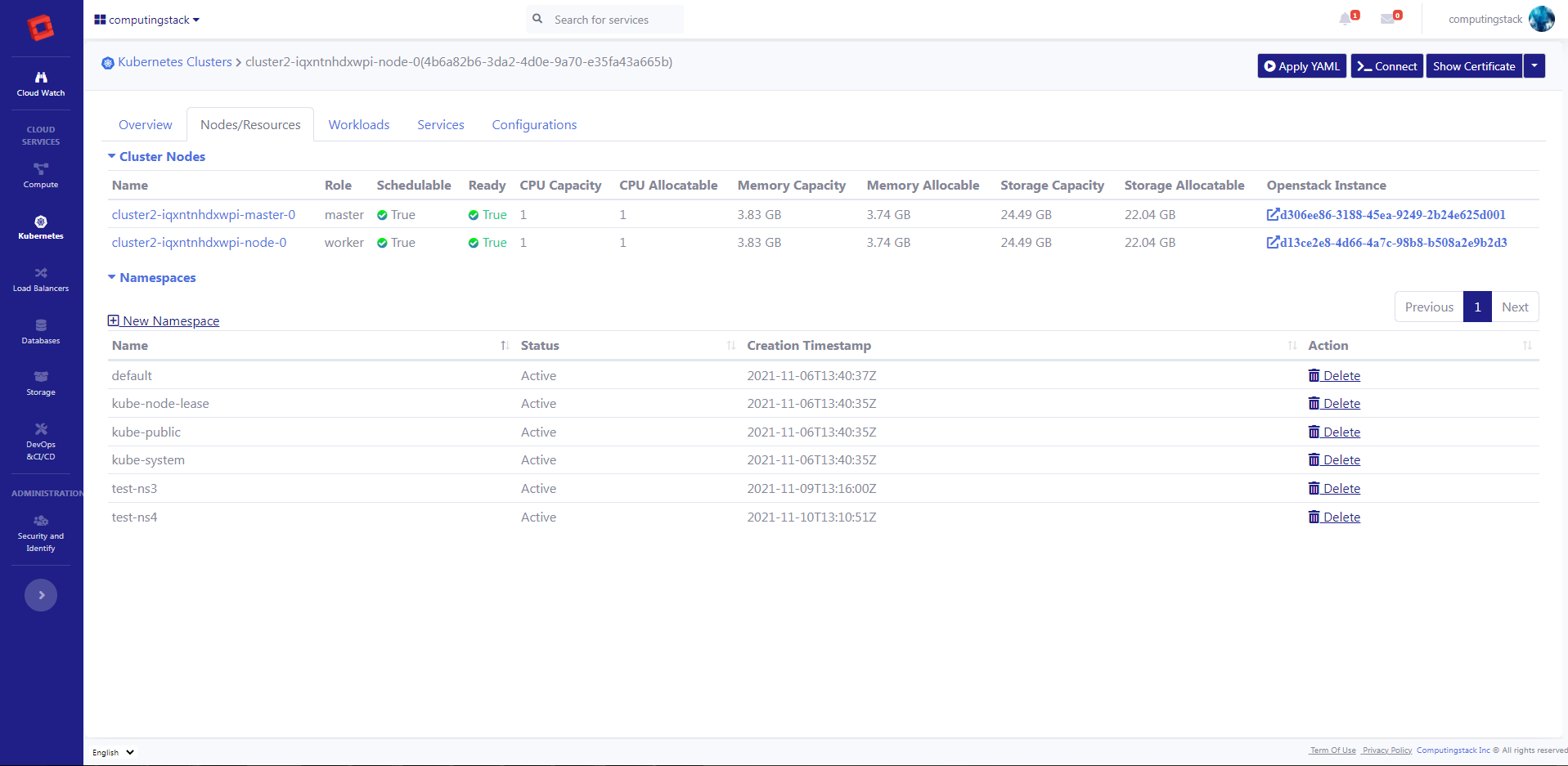Select the Nodes/Resources tab
1568x766 pixels.
pos(250,124)
